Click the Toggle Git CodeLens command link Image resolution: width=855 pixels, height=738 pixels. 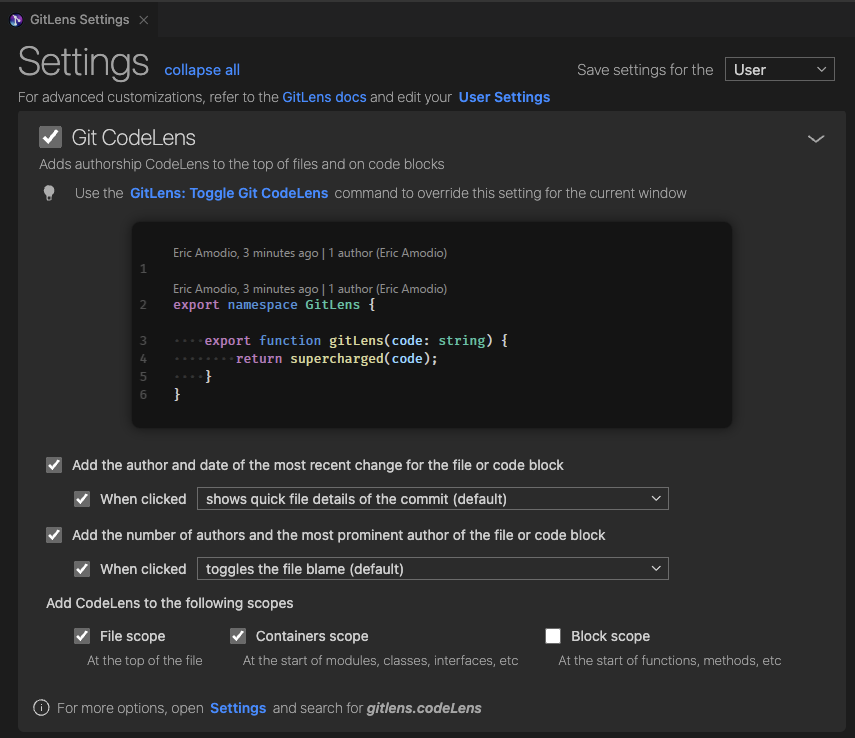[x=229, y=193]
